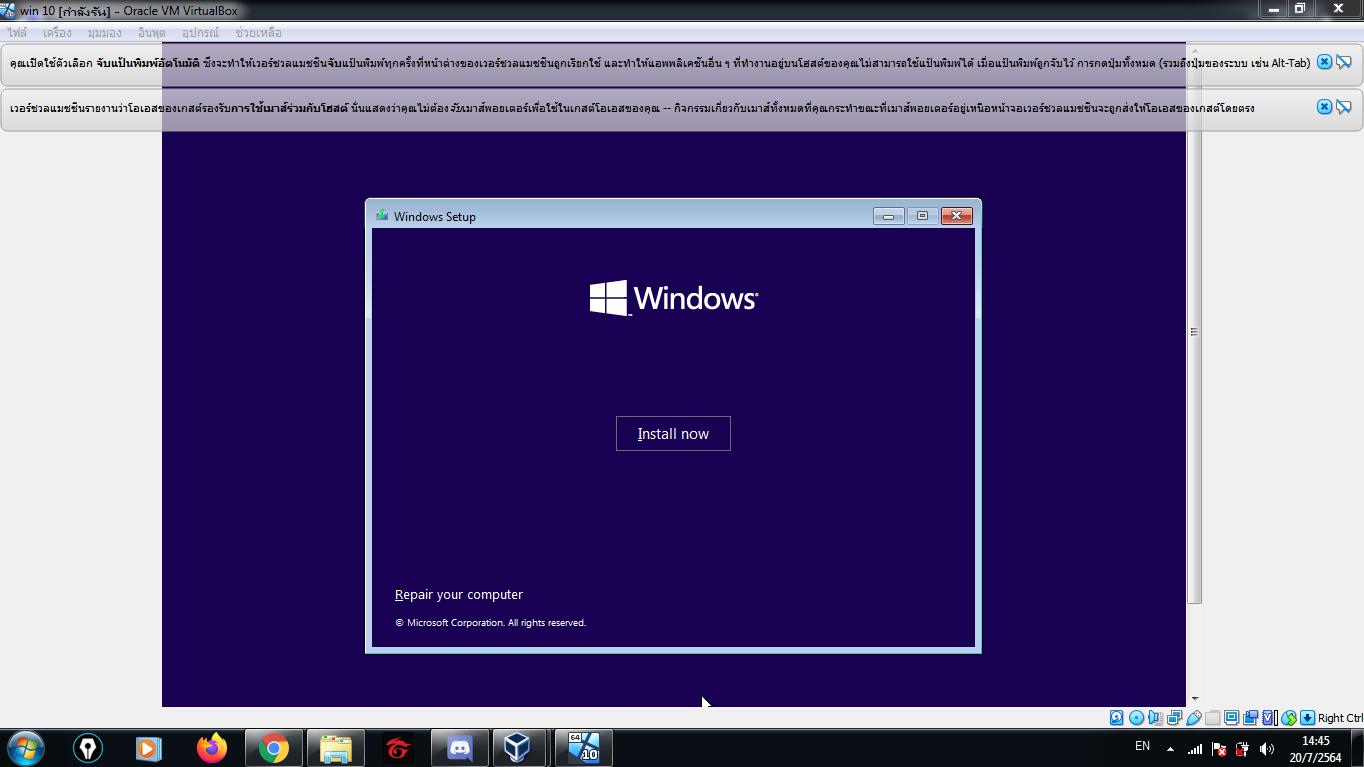1364x767 pixels.
Task: Minimize the Windows Setup dialog
Action: point(888,216)
